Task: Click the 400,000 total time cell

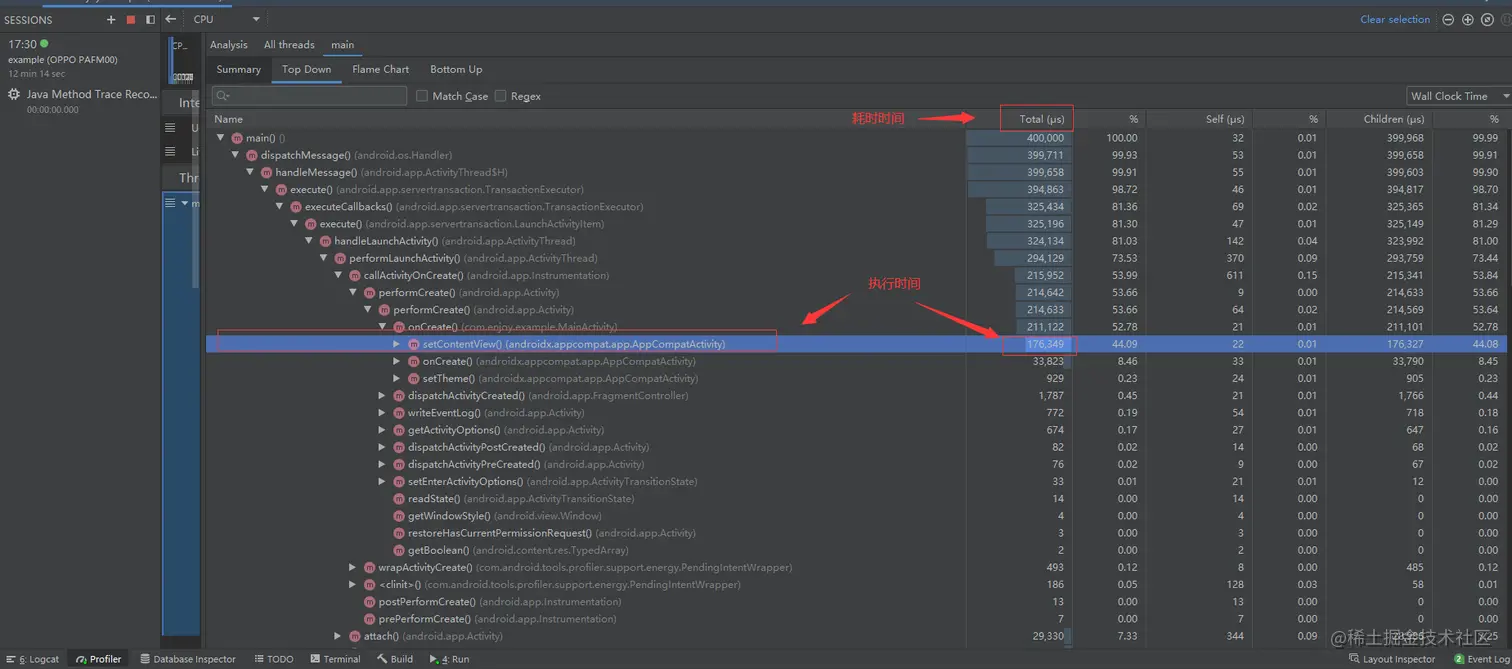Action: point(1020,138)
